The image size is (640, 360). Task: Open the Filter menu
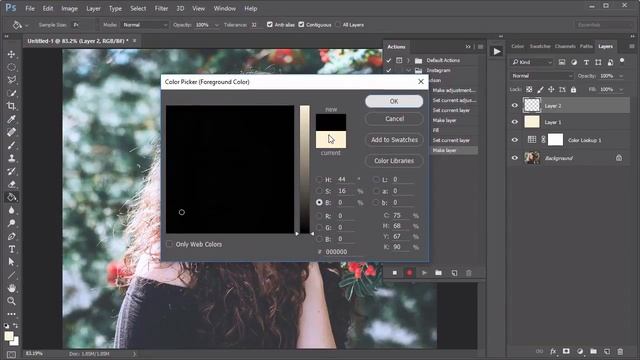coord(161,8)
